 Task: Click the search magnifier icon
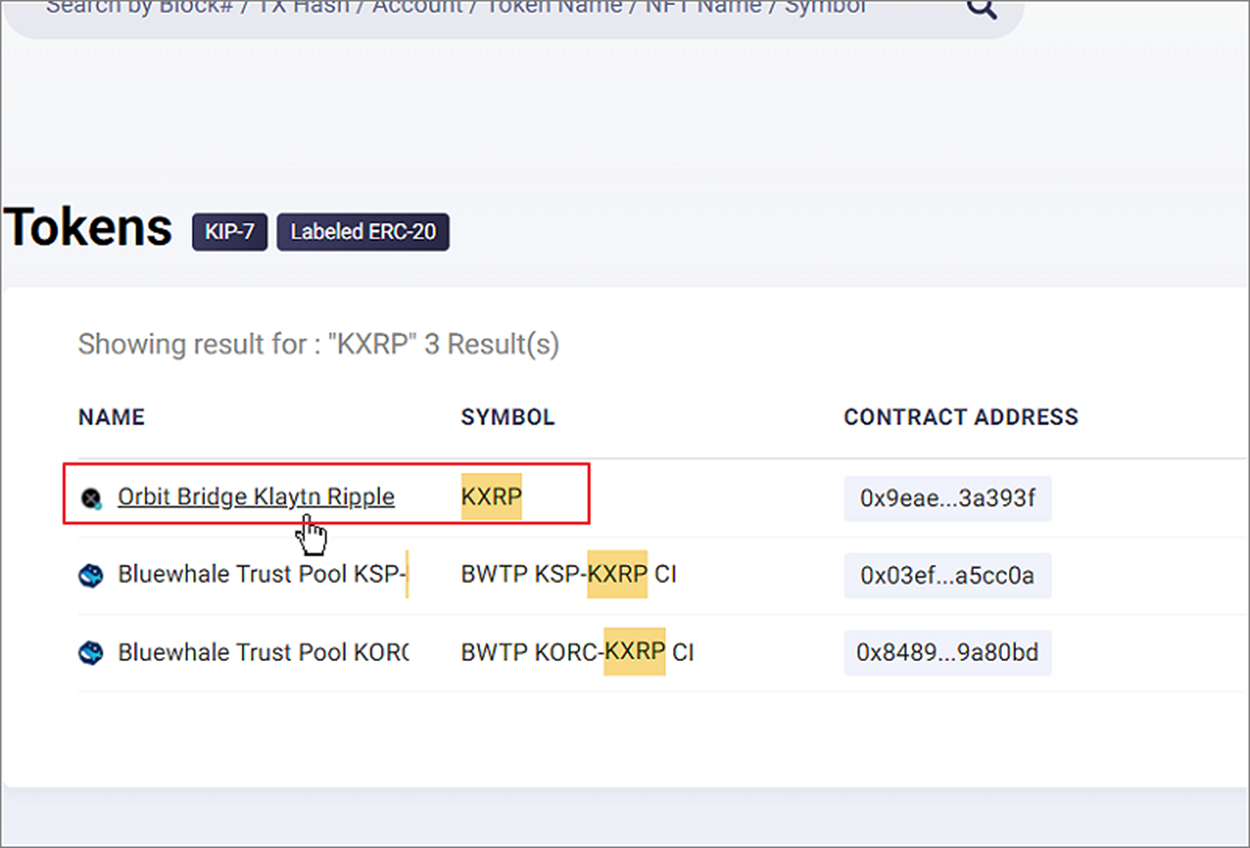coord(981,7)
